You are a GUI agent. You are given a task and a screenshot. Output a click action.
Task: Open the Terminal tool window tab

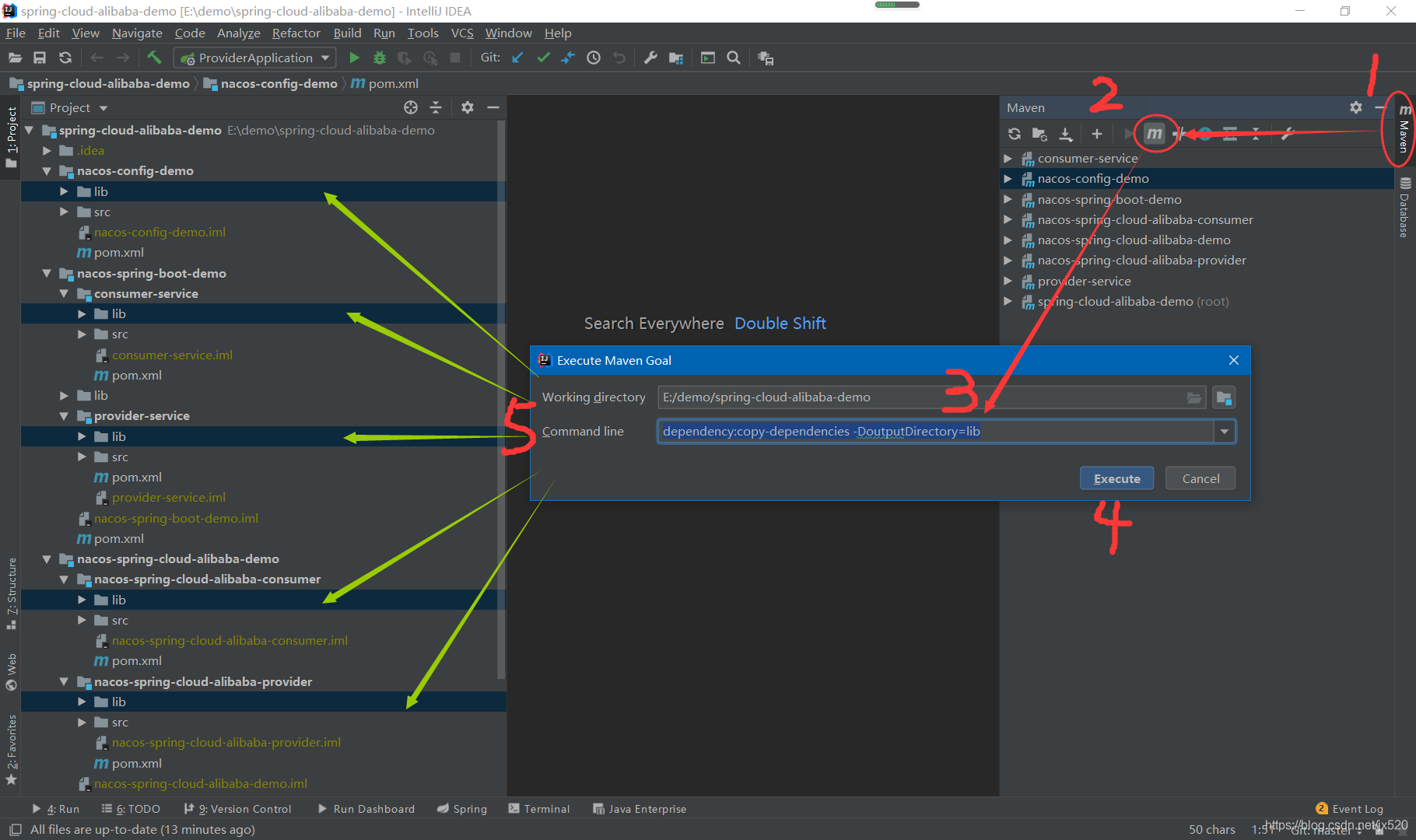click(x=539, y=809)
